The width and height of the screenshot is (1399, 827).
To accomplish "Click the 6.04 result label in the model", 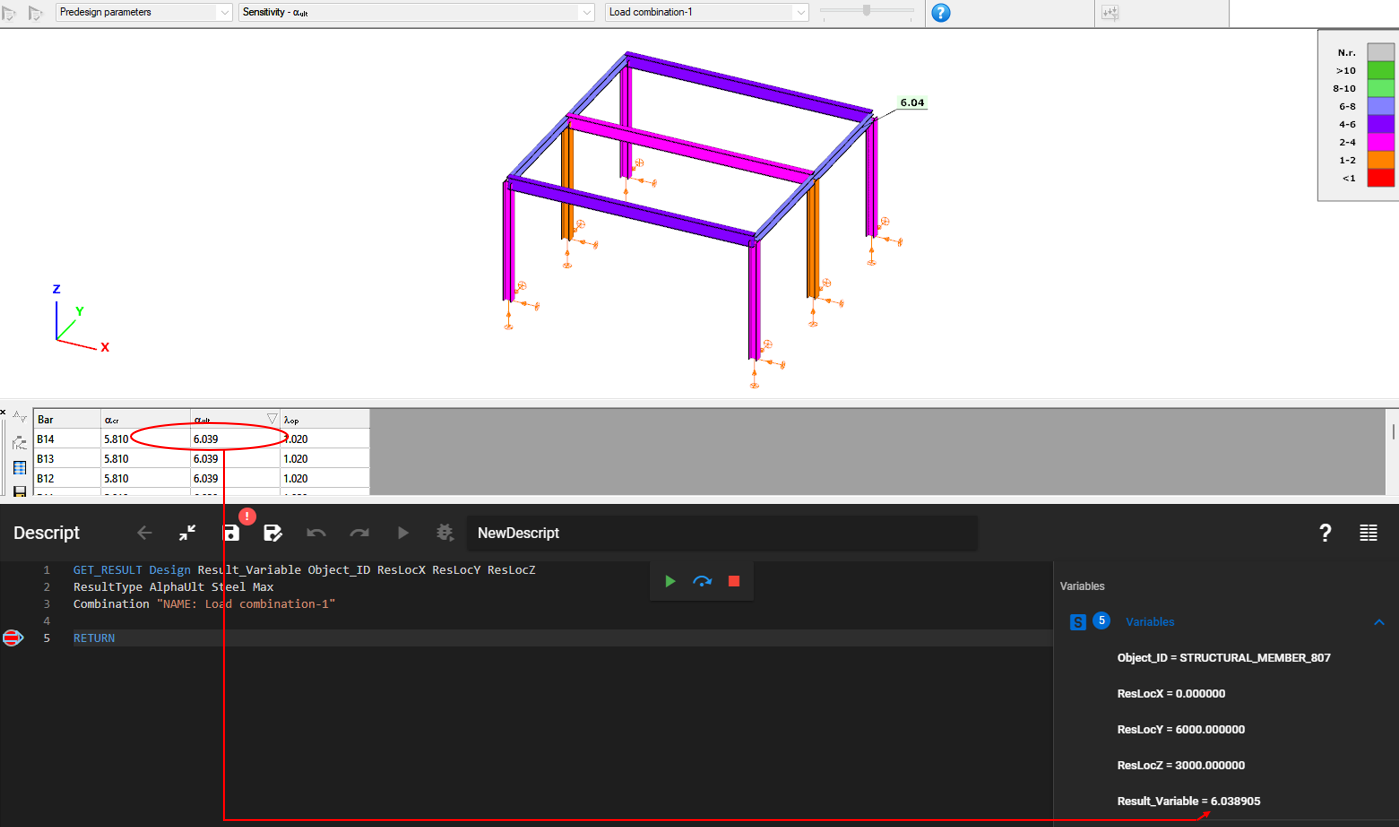I will click(912, 103).
